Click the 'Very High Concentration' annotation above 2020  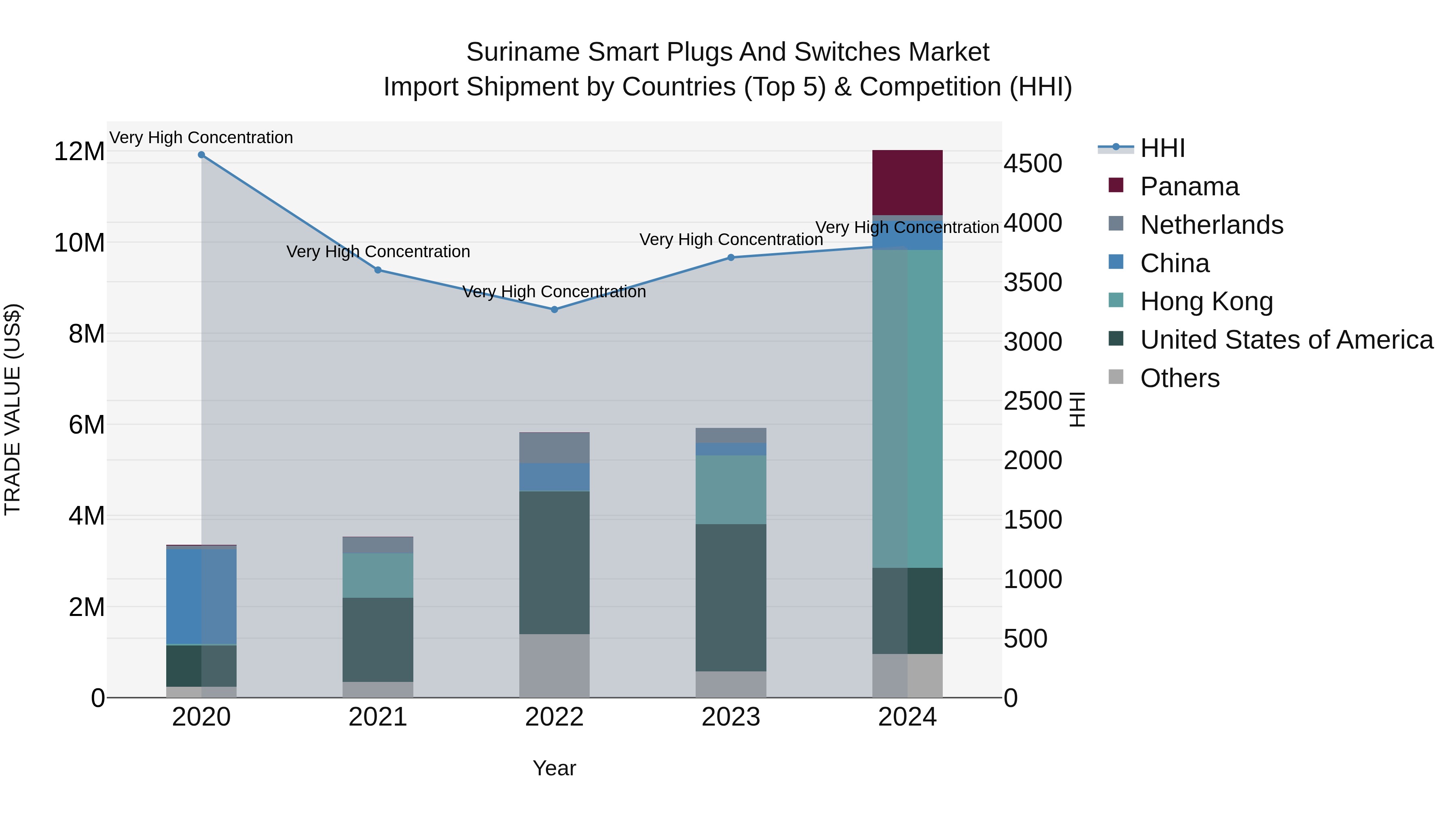(x=201, y=138)
